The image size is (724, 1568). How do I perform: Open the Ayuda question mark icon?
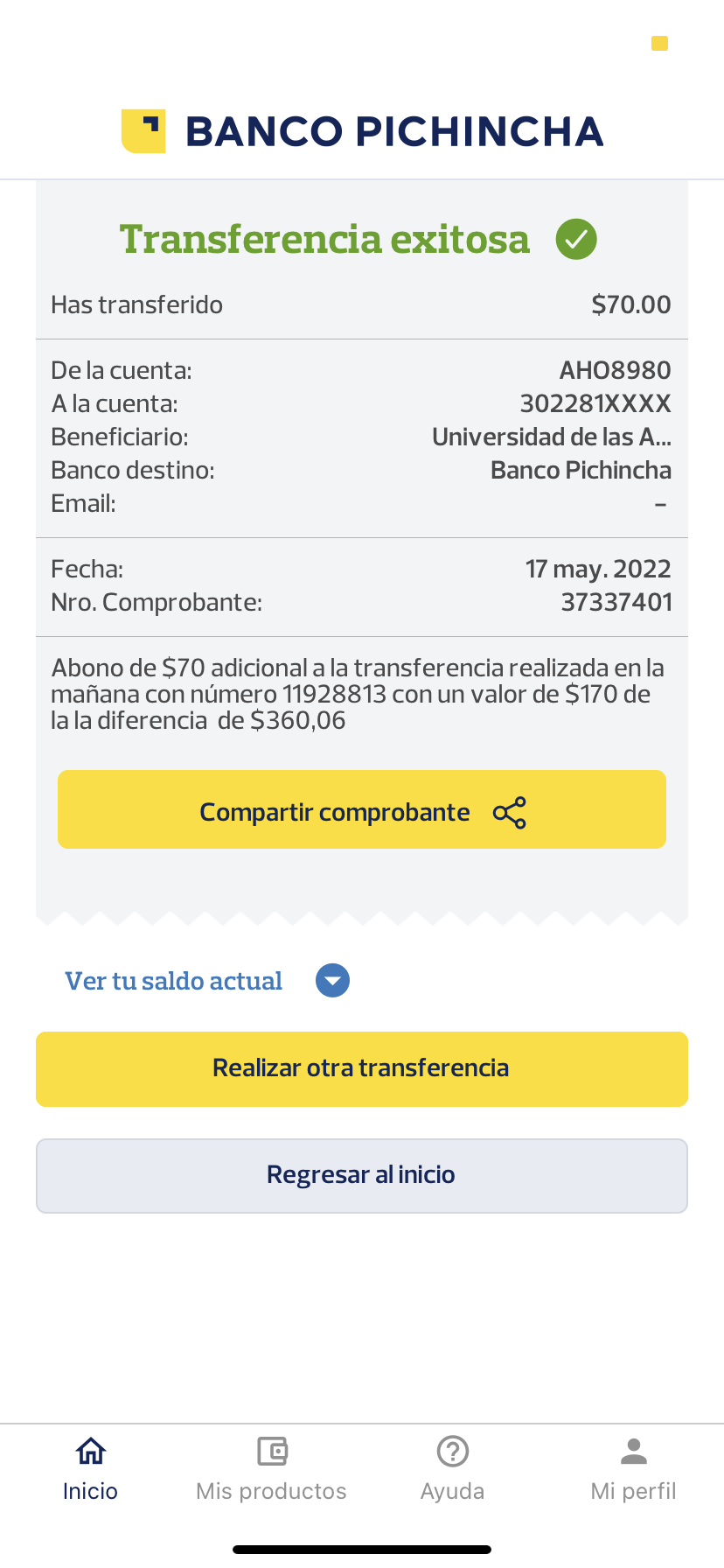(453, 1452)
